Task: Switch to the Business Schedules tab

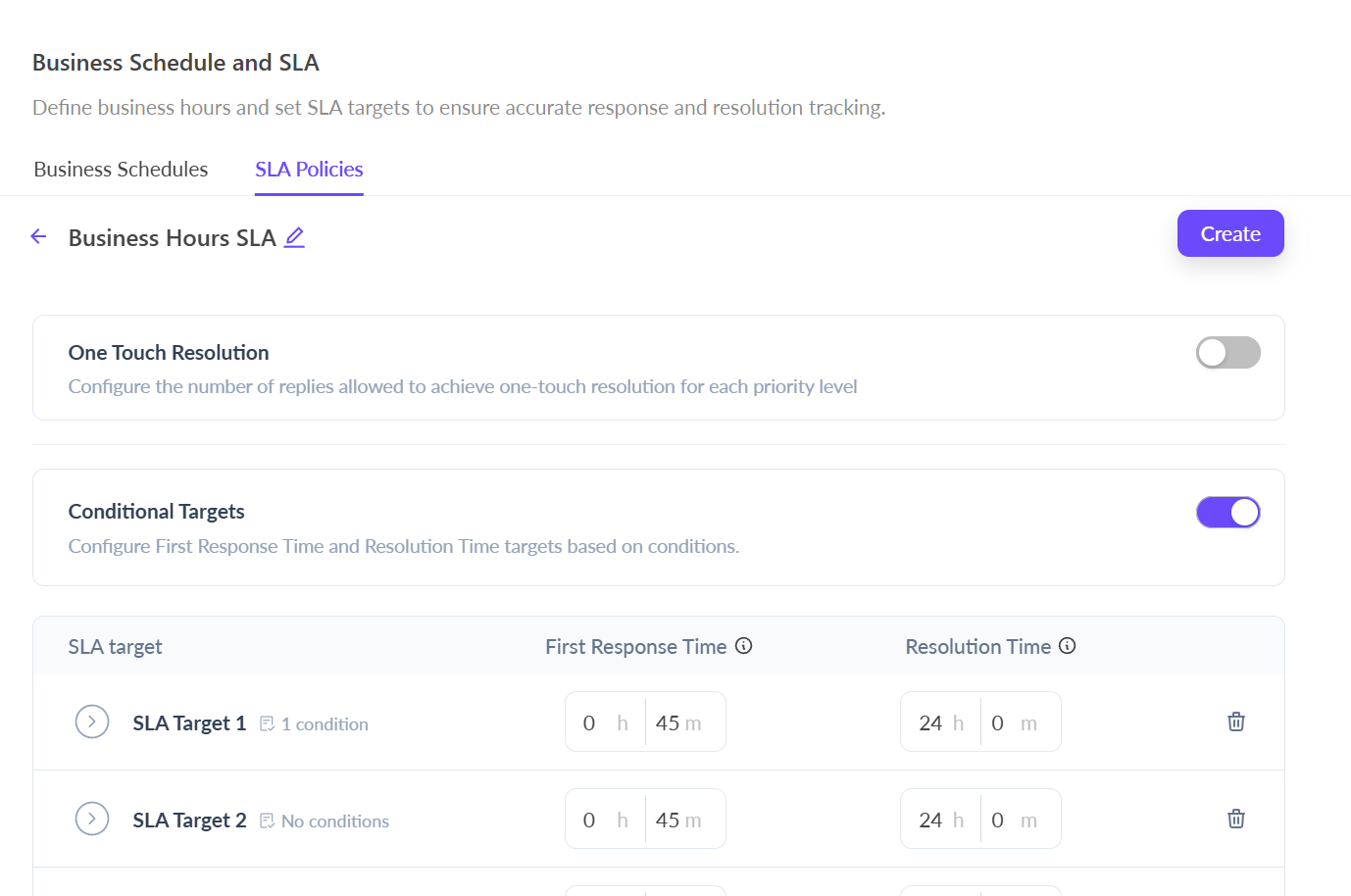Action: (x=121, y=170)
